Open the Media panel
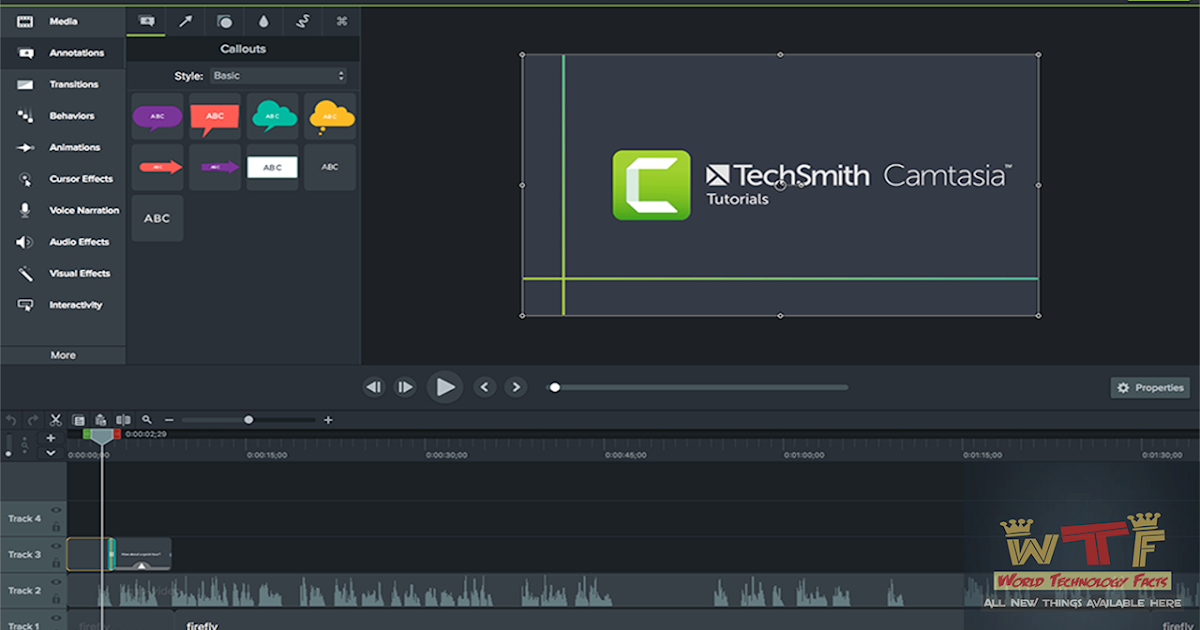 click(x=62, y=21)
